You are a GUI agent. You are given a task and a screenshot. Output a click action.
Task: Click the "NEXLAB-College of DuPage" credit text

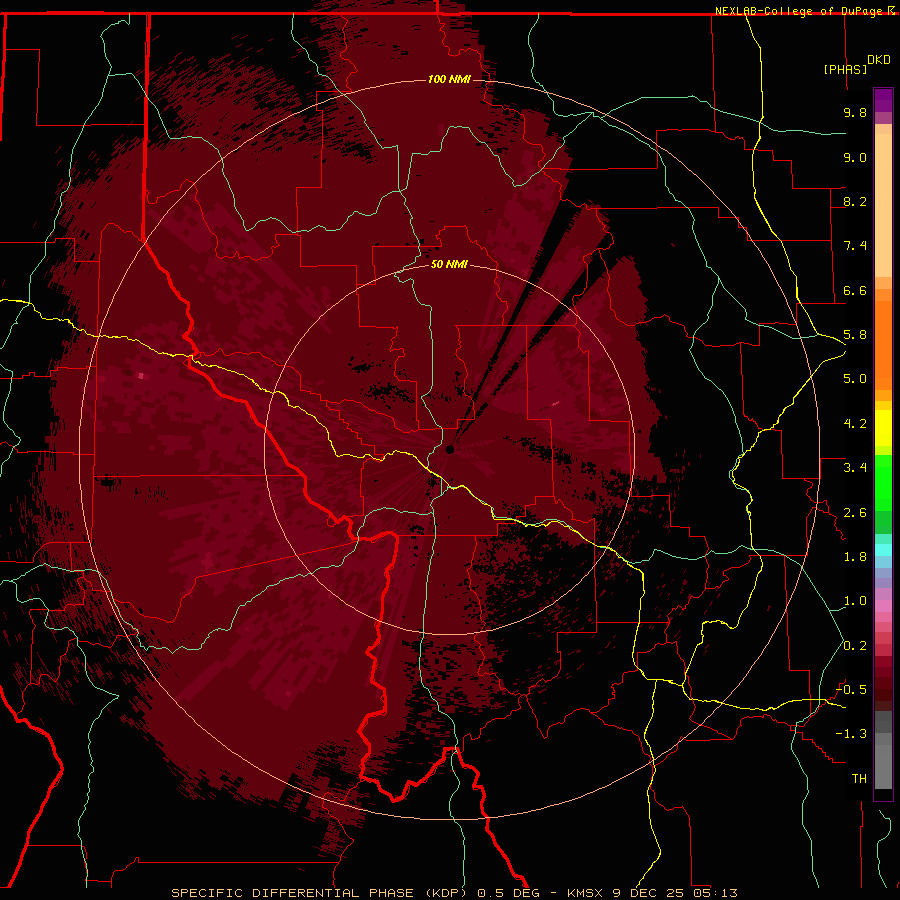[800, 11]
